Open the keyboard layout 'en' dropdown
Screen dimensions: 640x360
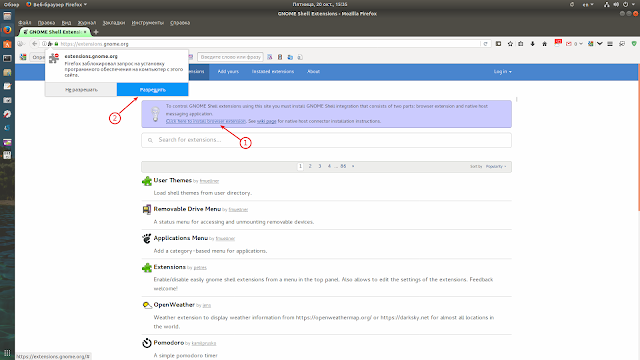588,4
